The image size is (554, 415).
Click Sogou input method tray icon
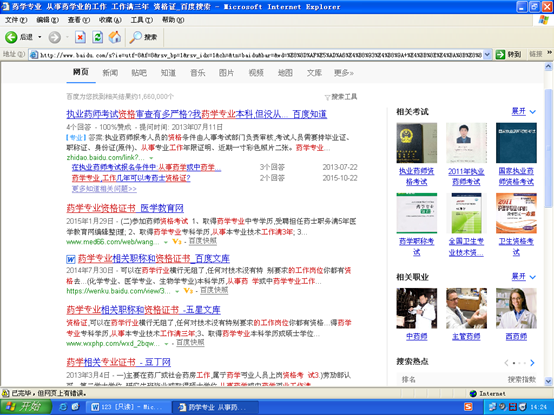click(468, 407)
